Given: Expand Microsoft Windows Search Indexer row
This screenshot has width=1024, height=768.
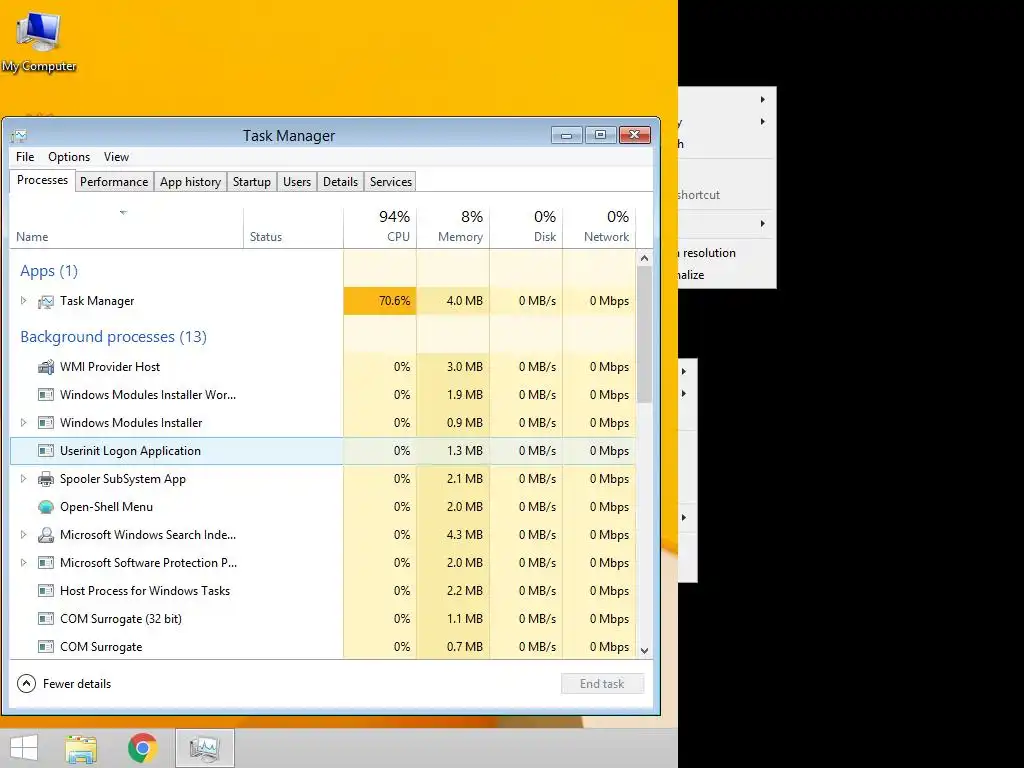Looking at the screenshot, I should (24, 536).
